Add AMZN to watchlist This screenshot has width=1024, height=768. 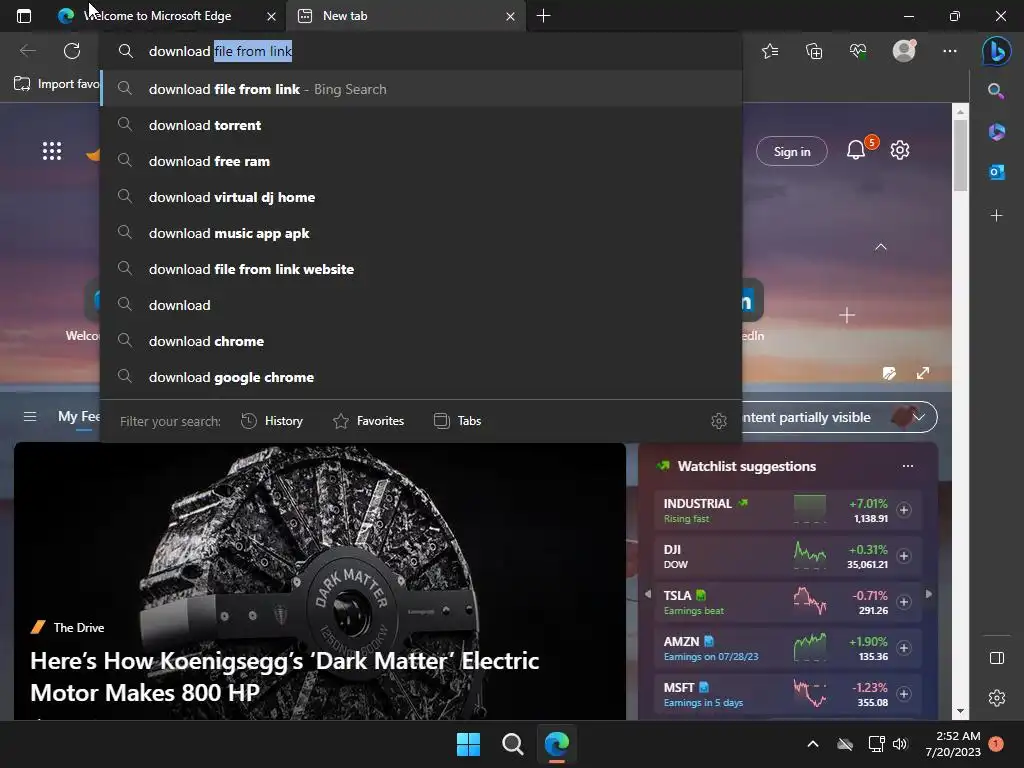click(904, 648)
